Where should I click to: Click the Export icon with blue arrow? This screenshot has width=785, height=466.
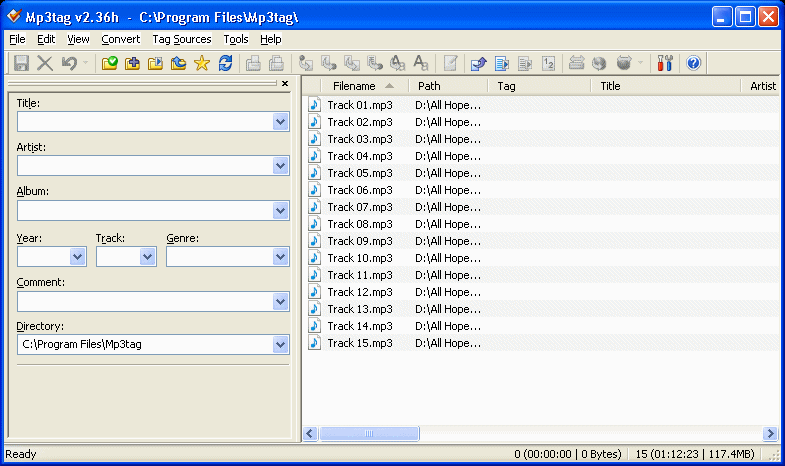[479, 63]
